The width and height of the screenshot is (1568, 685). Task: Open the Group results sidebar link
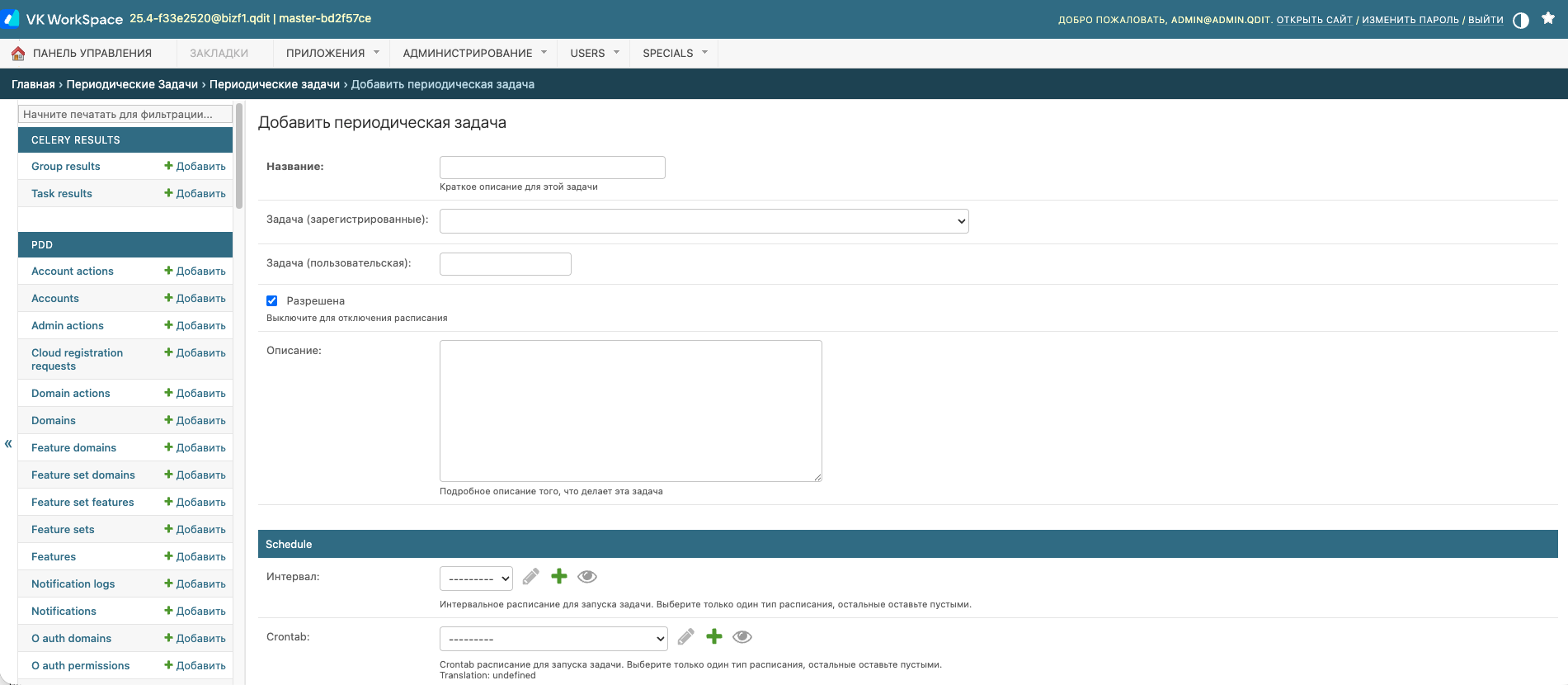coord(66,167)
